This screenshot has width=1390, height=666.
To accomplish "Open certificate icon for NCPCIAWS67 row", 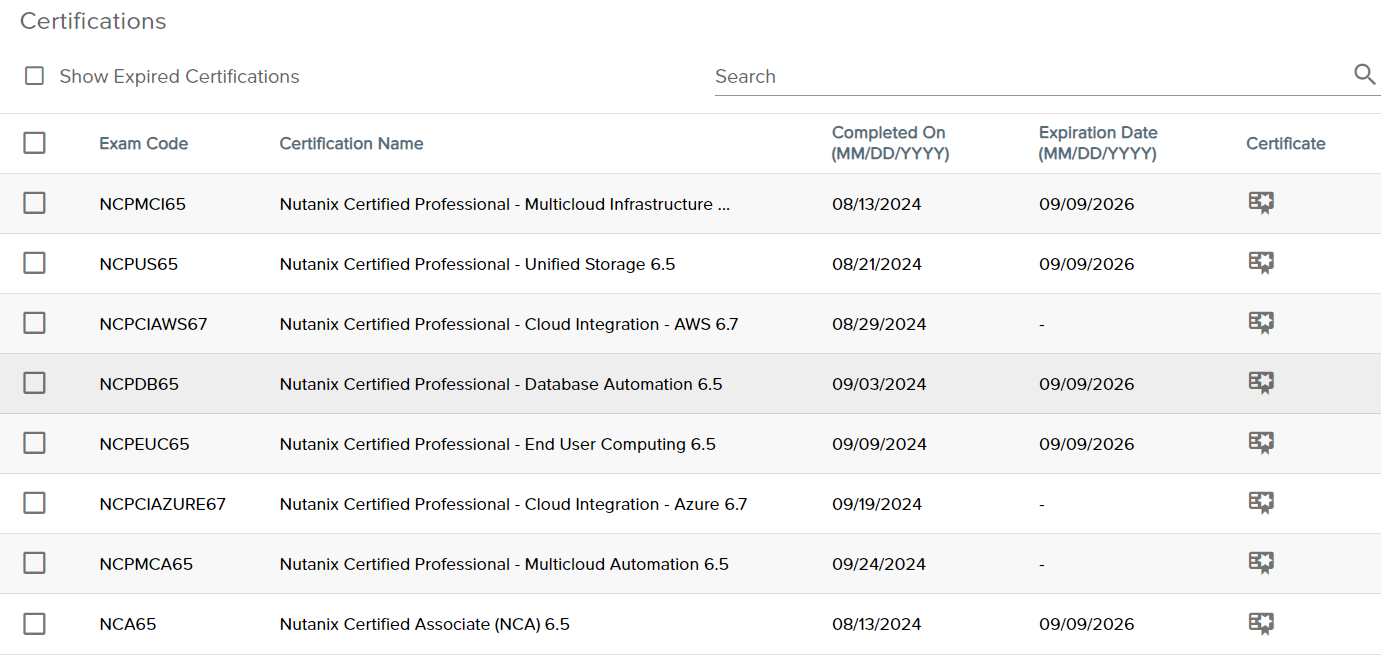I will 1261,323.
